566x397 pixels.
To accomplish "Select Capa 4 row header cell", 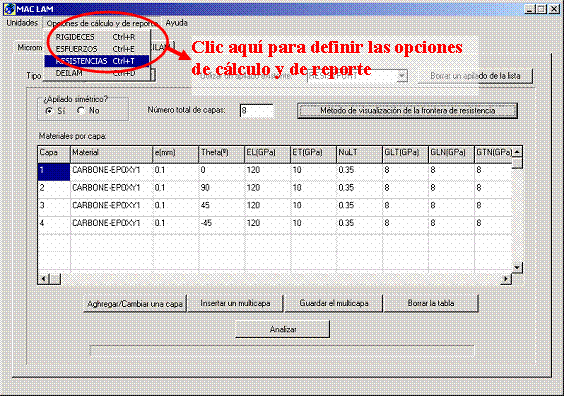I will [x=54, y=225].
